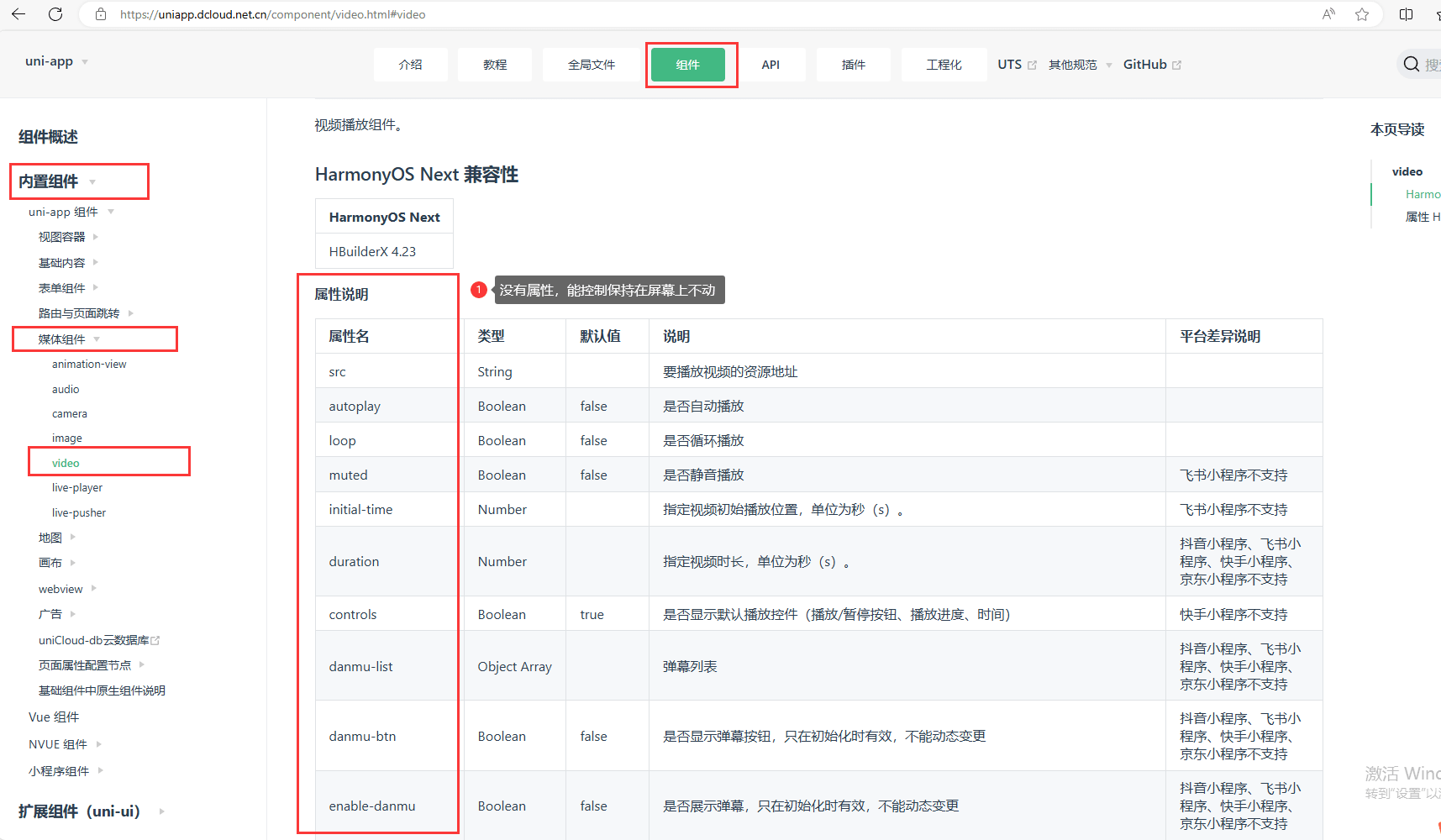This screenshot has width=1441, height=840.
Task: Expand the 路由与页面跳转 sidebar group
Action: point(86,313)
